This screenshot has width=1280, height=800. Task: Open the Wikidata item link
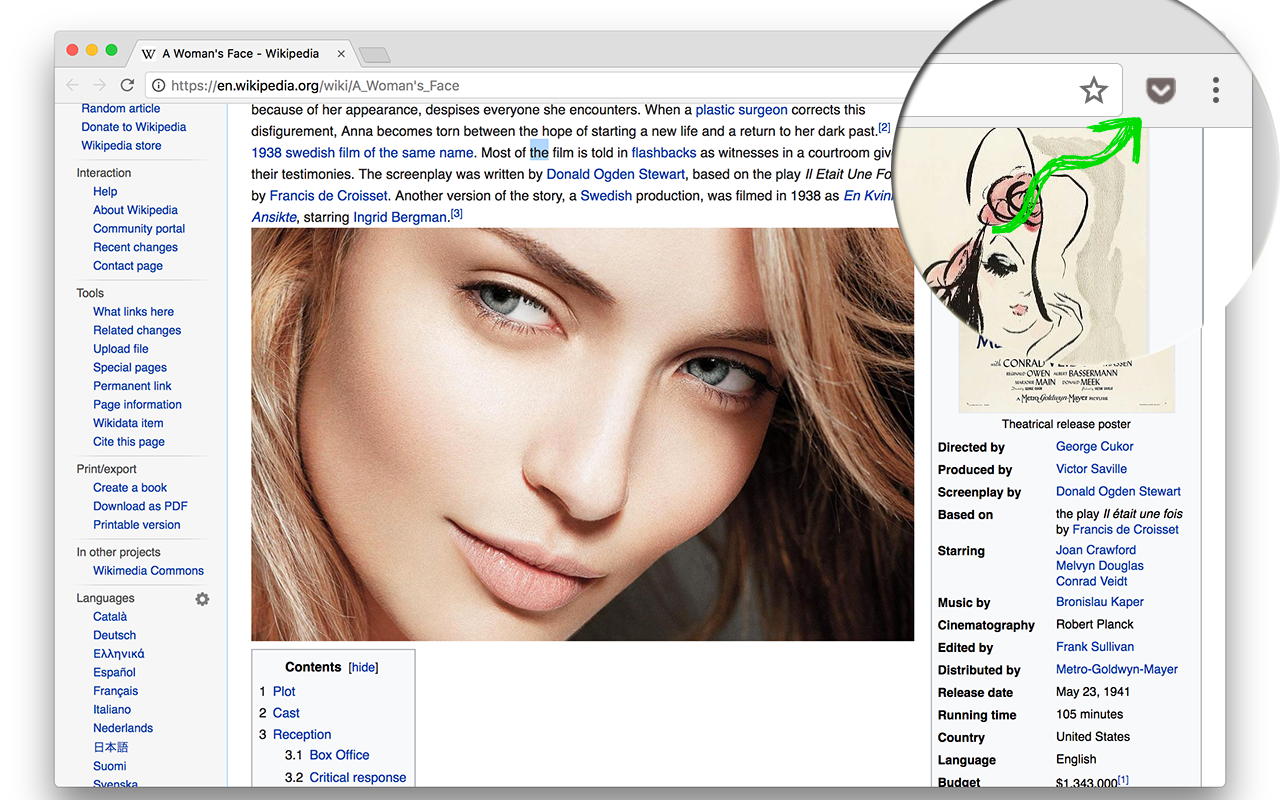pyautogui.click(x=128, y=422)
